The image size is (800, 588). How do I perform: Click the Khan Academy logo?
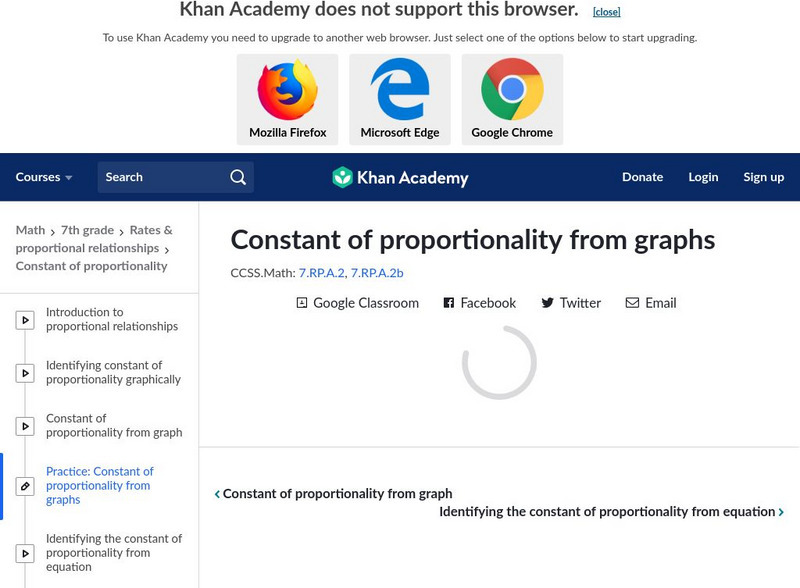point(400,178)
